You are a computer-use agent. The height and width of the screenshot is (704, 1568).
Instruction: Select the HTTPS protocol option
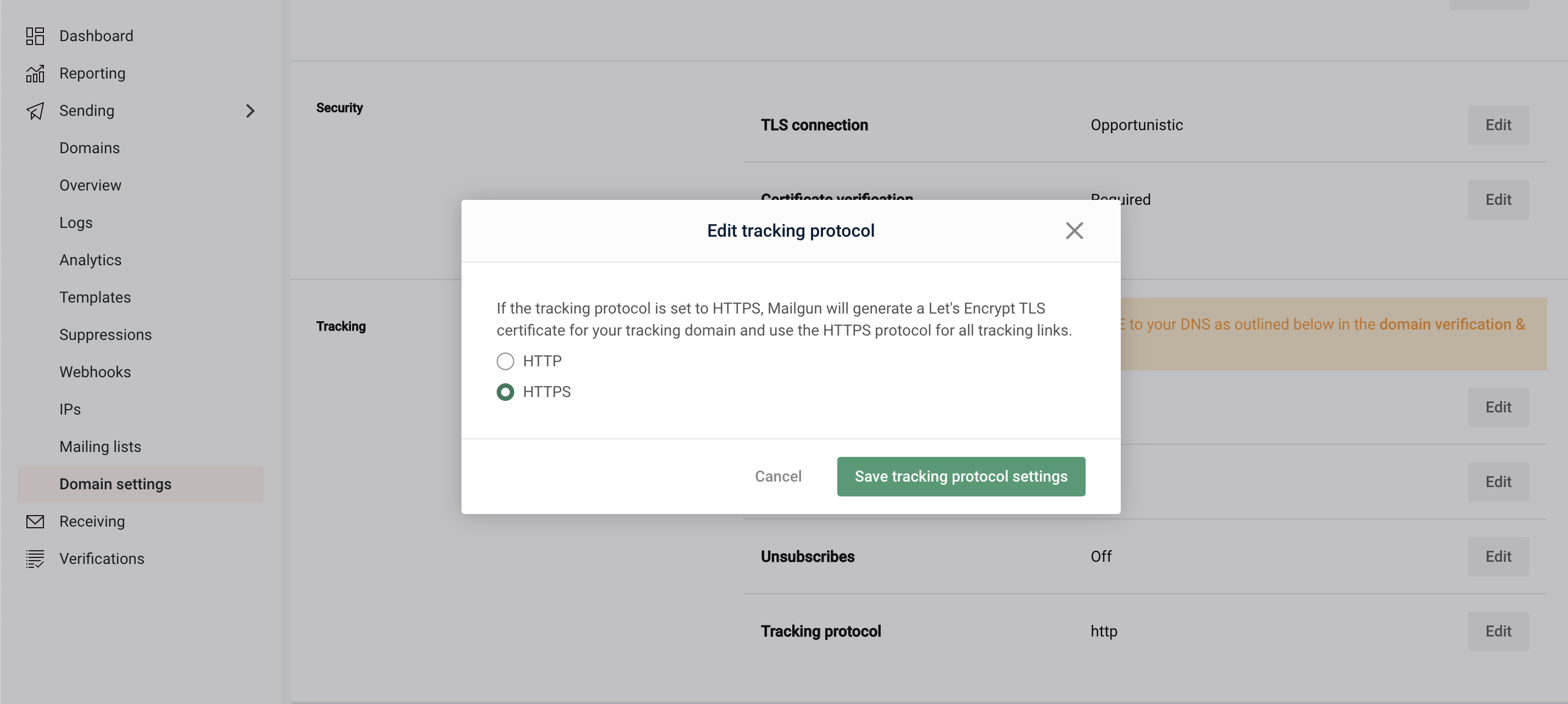(x=505, y=392)
